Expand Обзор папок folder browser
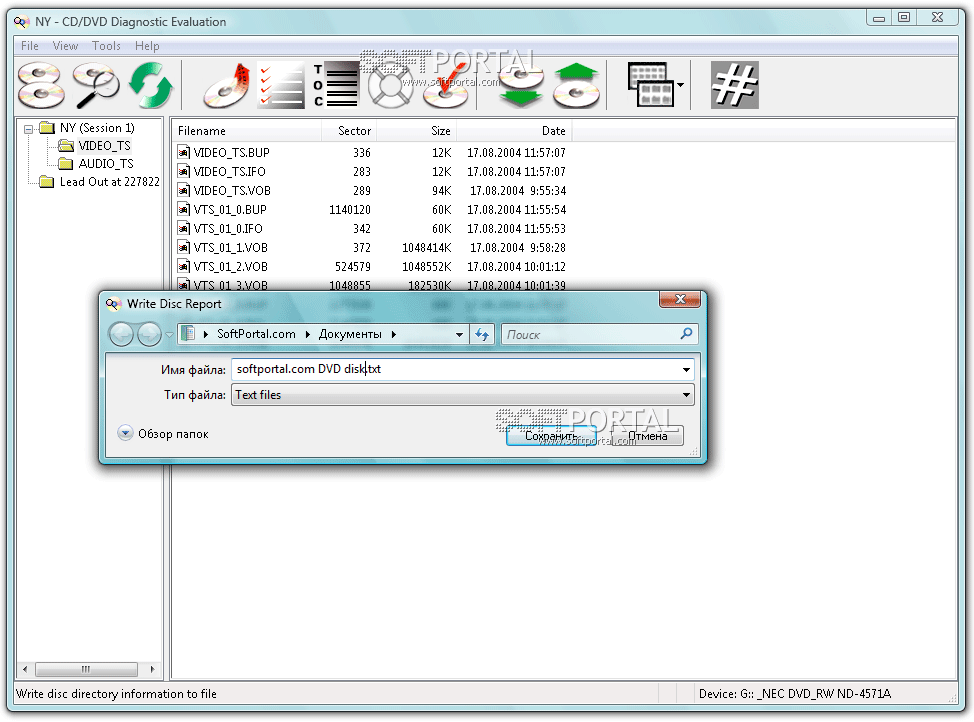 pos(163,434)
